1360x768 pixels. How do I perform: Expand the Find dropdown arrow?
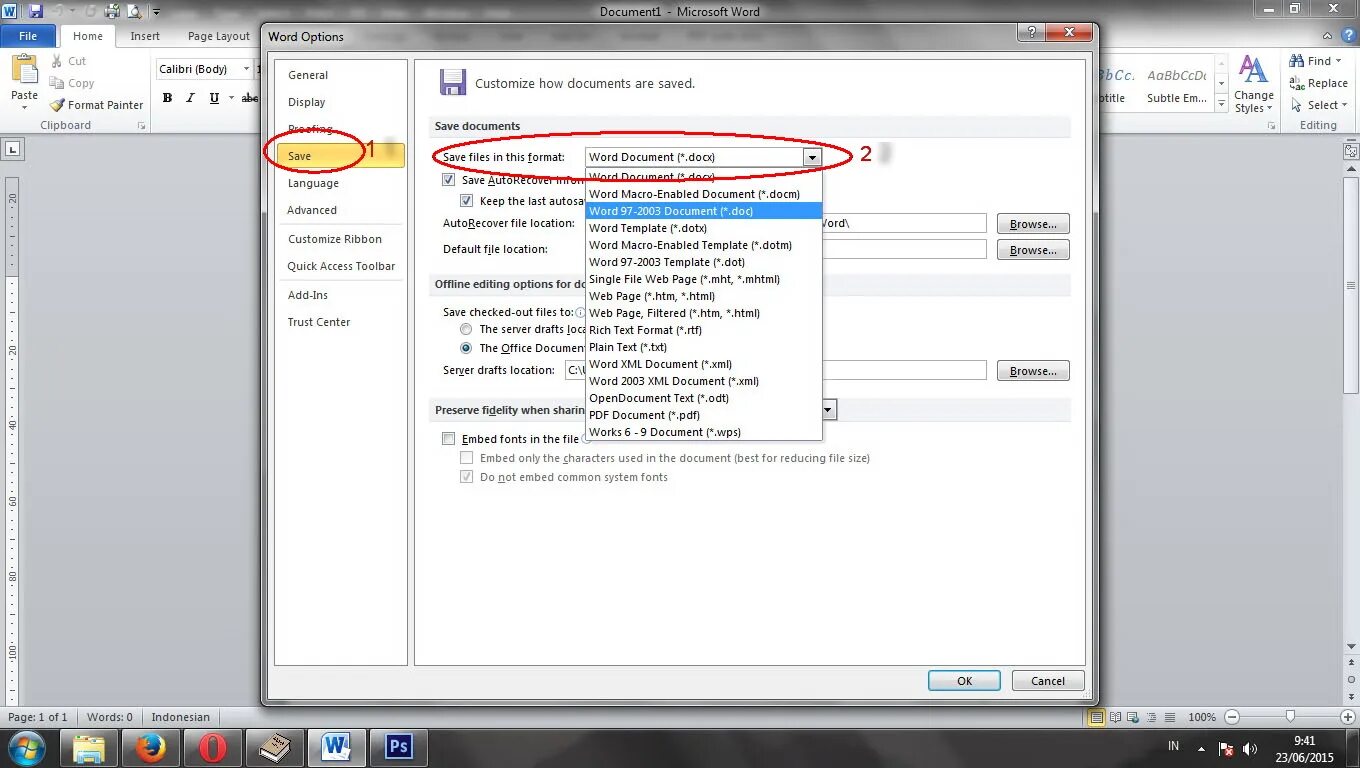[1338, 61]
